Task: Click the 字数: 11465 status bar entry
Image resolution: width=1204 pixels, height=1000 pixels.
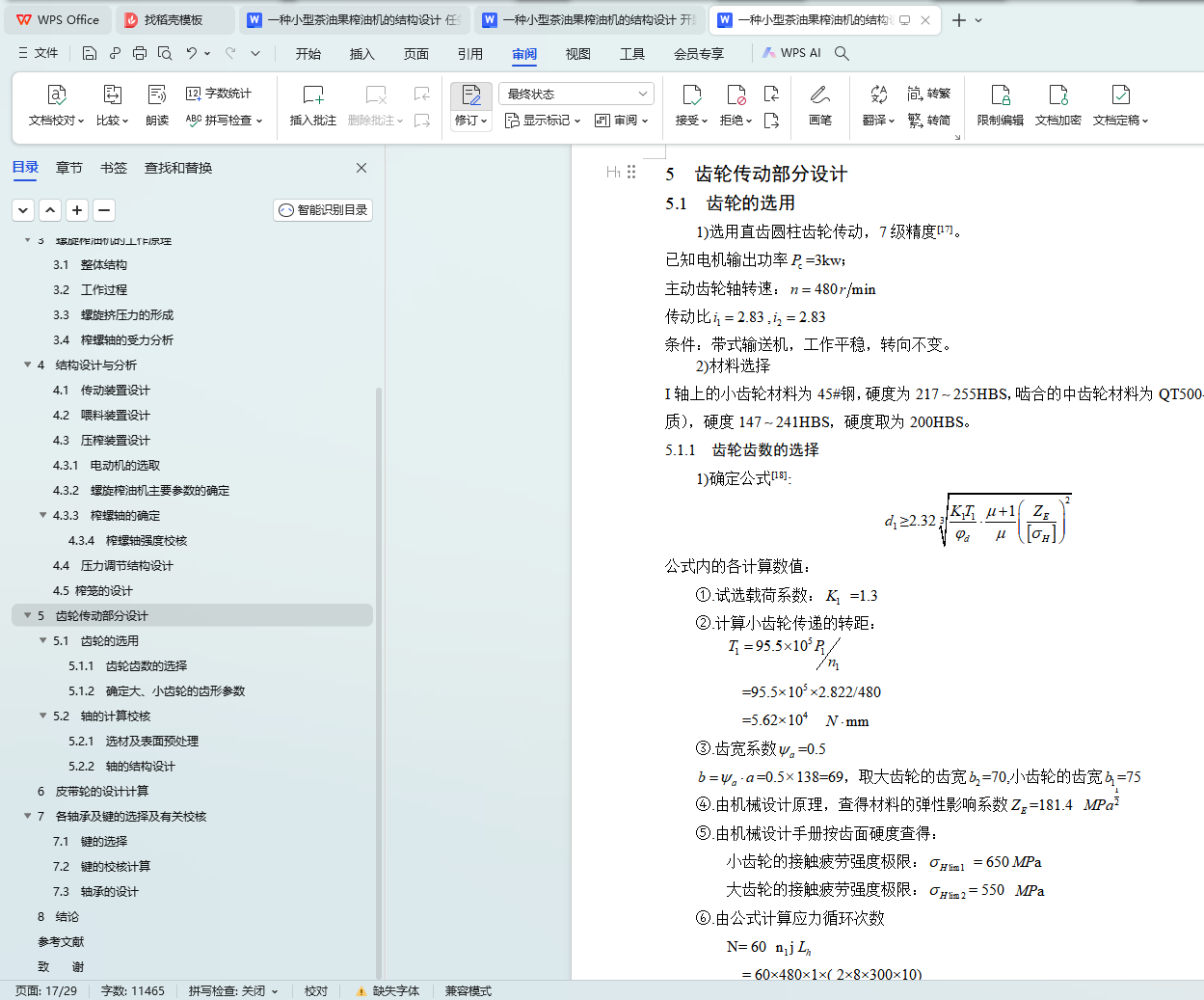Action: (133, 991)
